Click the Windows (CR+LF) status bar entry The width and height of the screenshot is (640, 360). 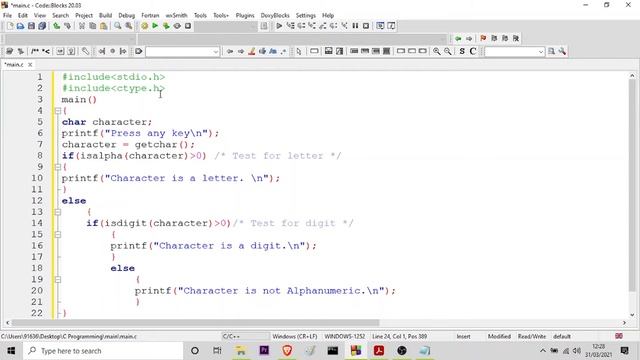pos(295,336)
